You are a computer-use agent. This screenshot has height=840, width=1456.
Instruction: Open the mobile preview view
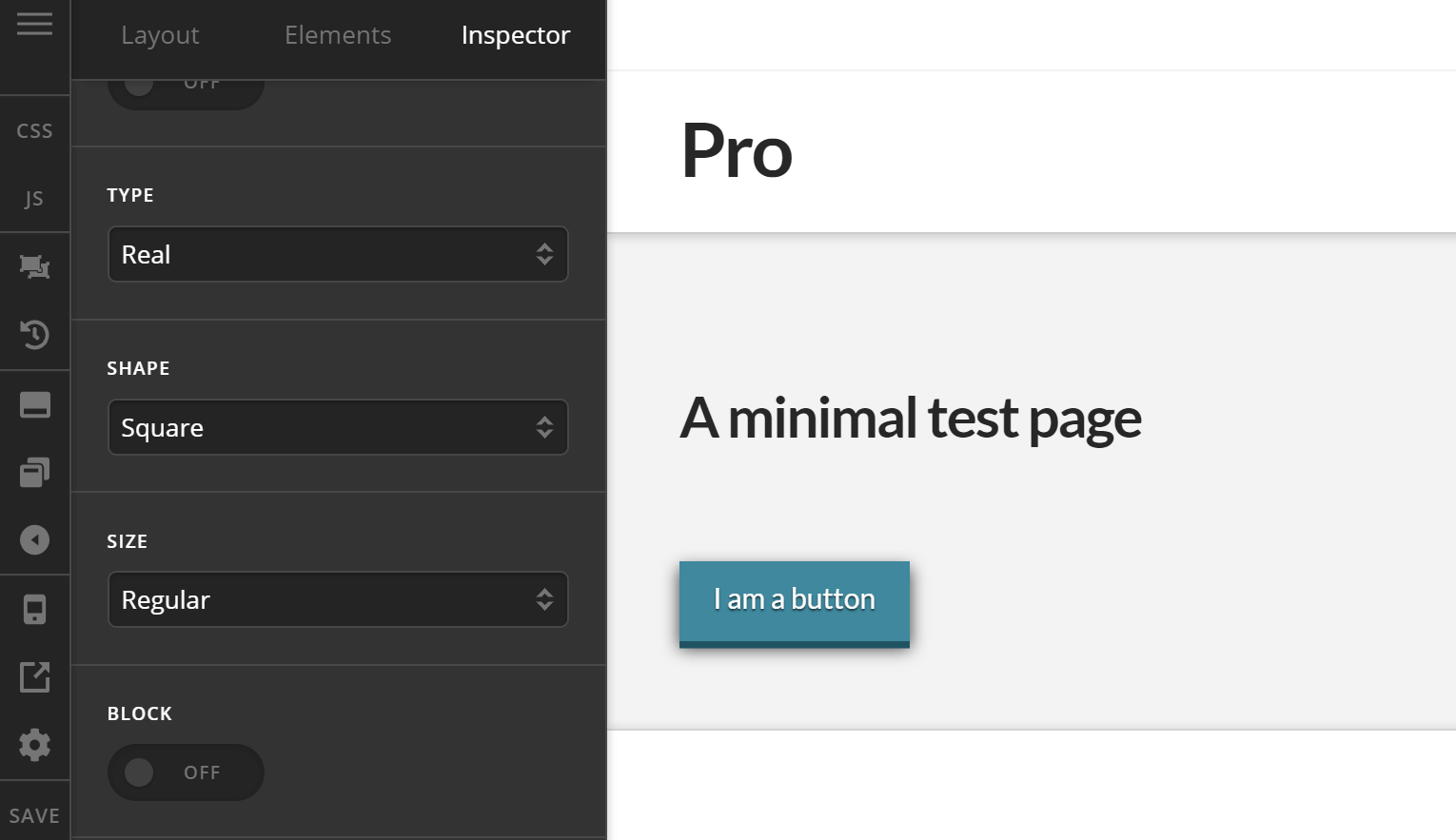click(x=35, y=609)
